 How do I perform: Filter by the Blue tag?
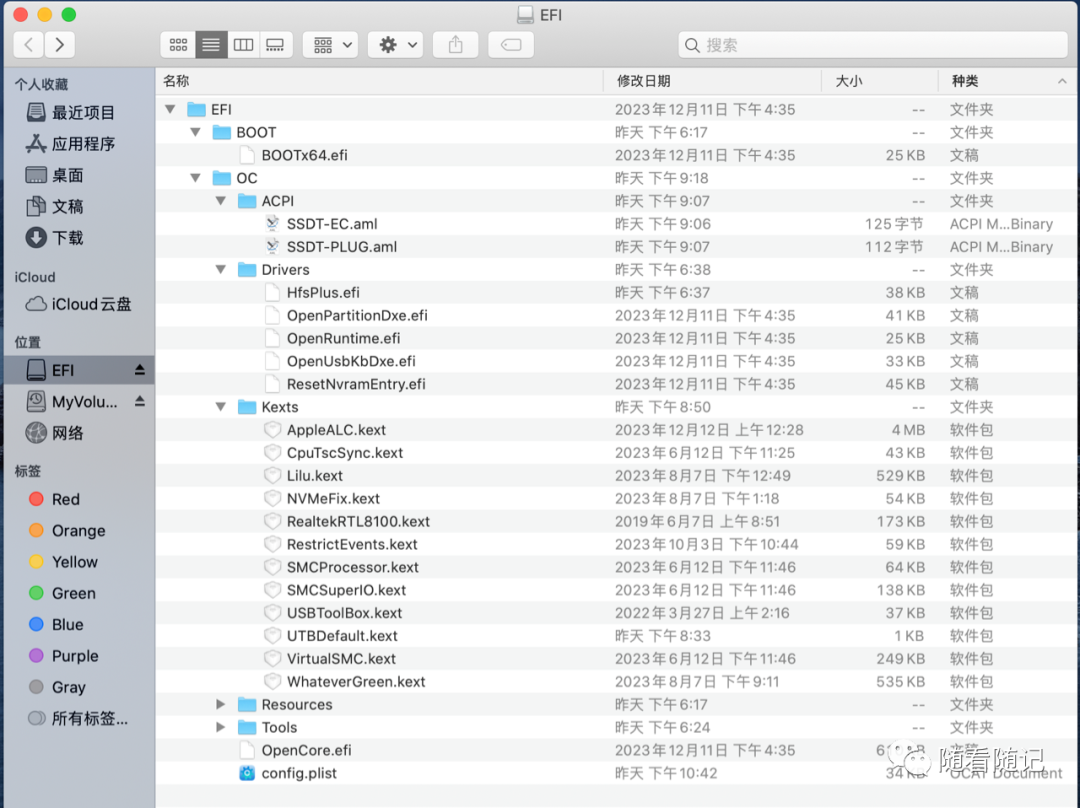coord(56,624)
